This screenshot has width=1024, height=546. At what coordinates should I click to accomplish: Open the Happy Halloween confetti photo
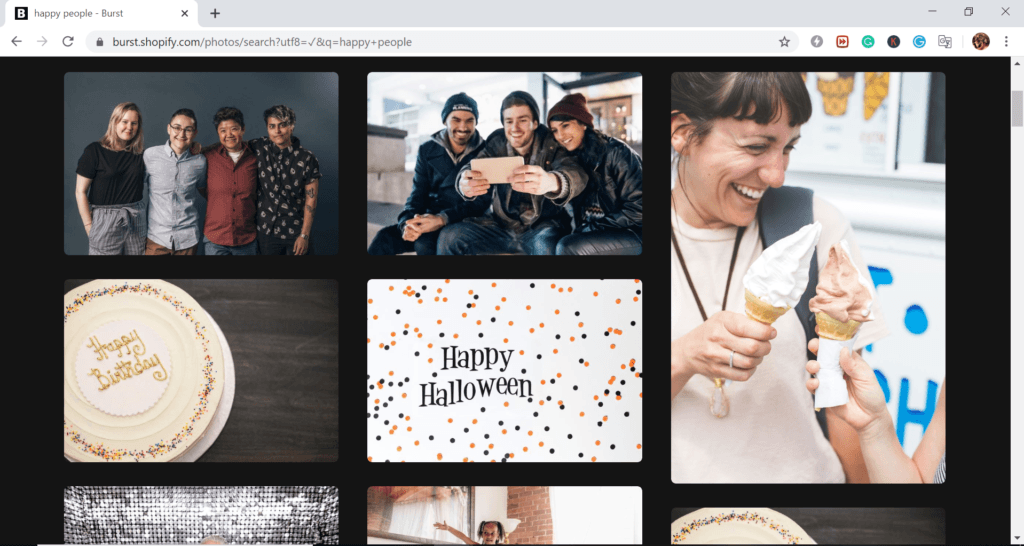click(x=504, y=370)
